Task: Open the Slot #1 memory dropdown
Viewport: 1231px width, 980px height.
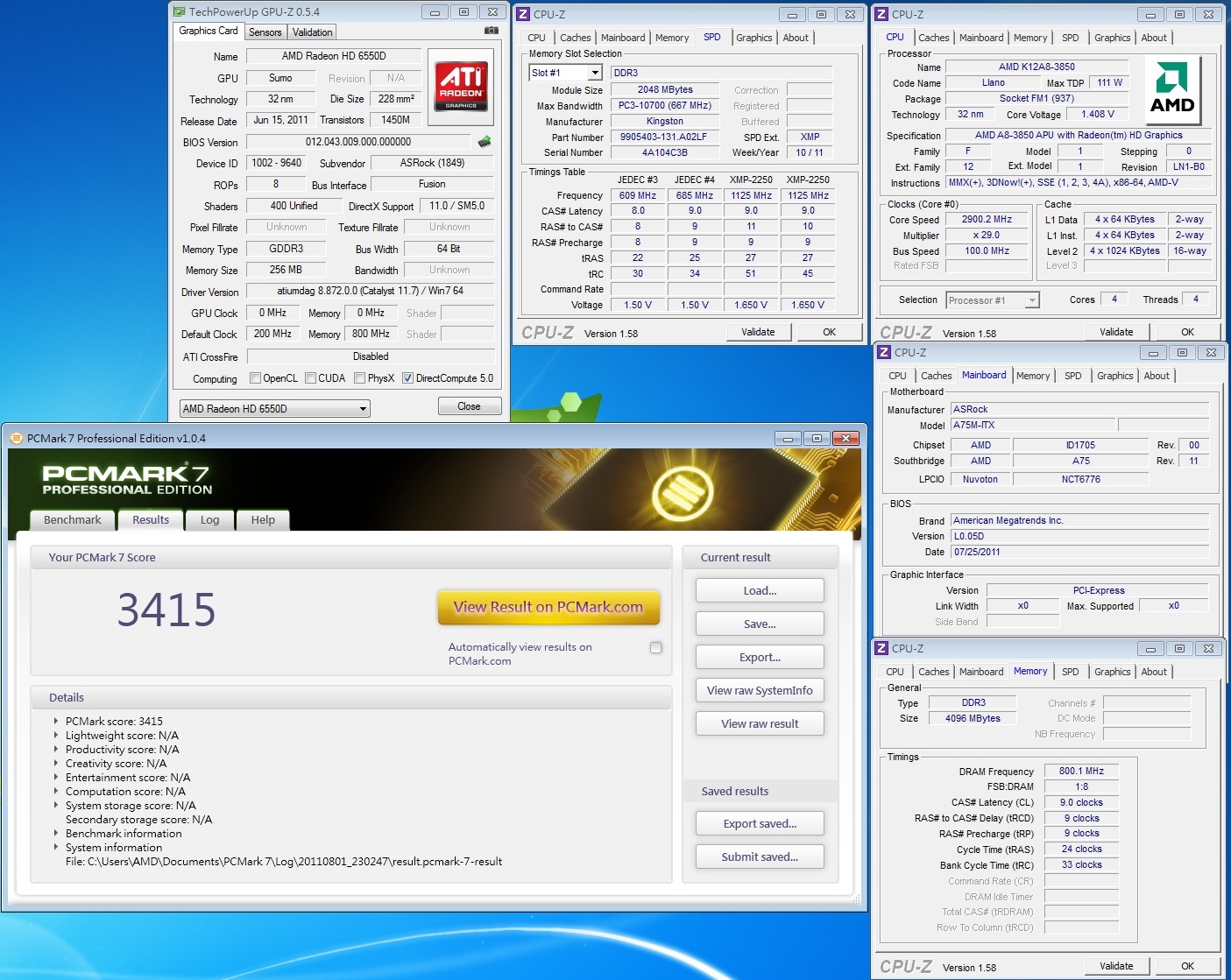Action: click(596, 73)
